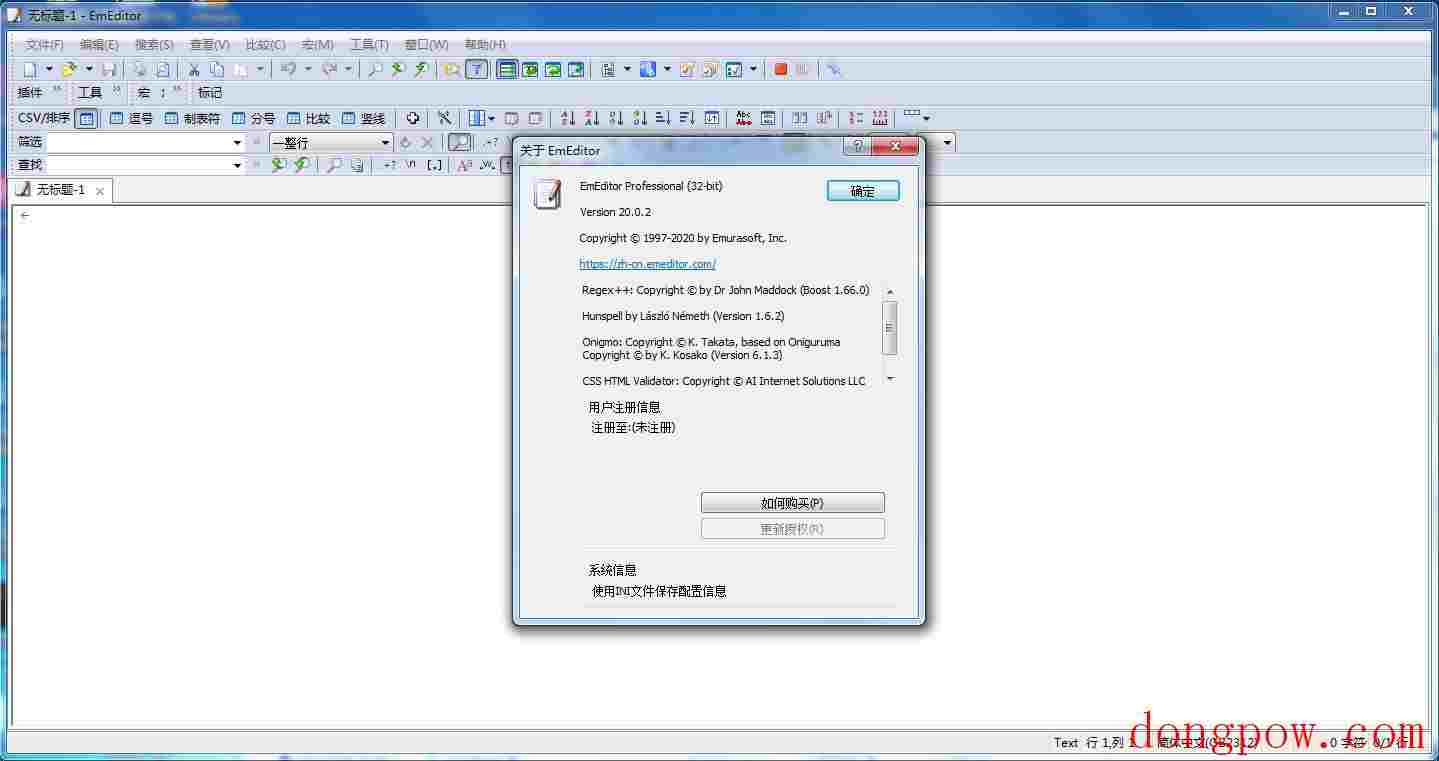The width and height of the screenshot is (1439, 761).
Task: Click the 标记 toolbar label
Action: pos(210,92)
